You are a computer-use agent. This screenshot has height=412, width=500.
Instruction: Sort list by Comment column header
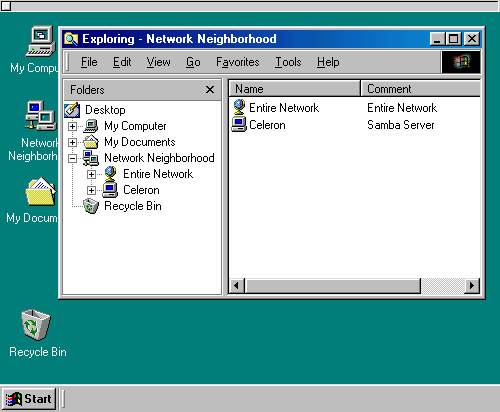pos(420,89)
